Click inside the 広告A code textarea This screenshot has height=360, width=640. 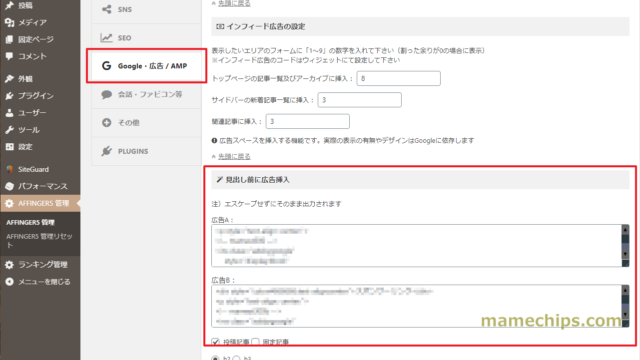416,246
